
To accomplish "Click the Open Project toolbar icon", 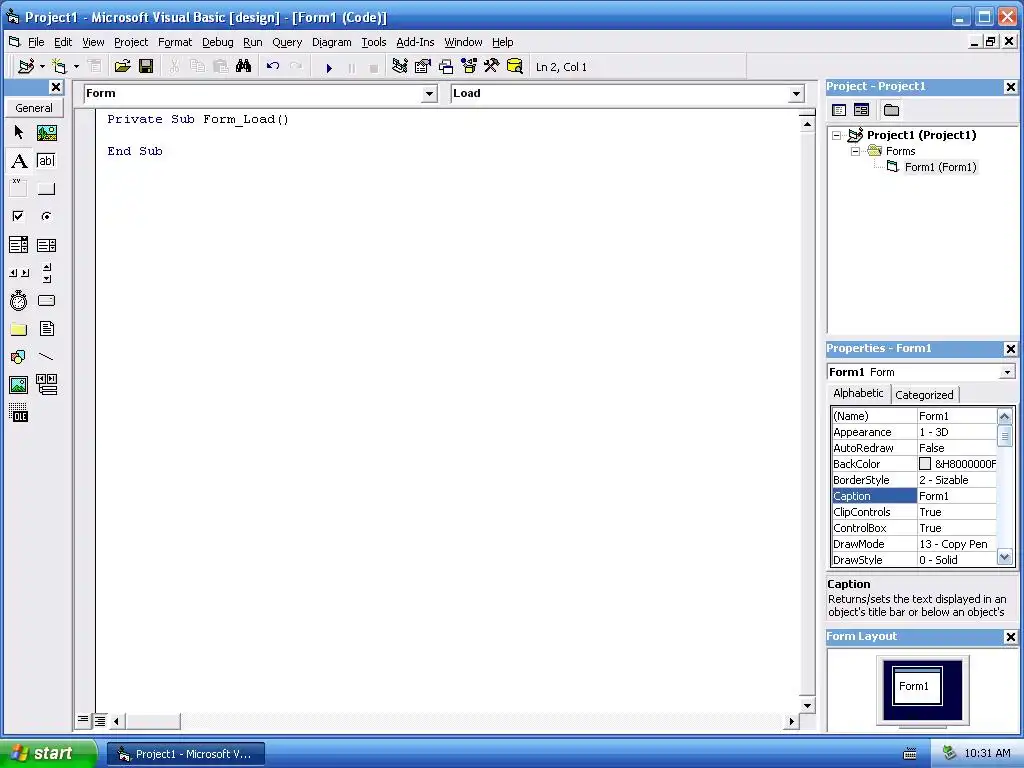I will coord(122,67).
